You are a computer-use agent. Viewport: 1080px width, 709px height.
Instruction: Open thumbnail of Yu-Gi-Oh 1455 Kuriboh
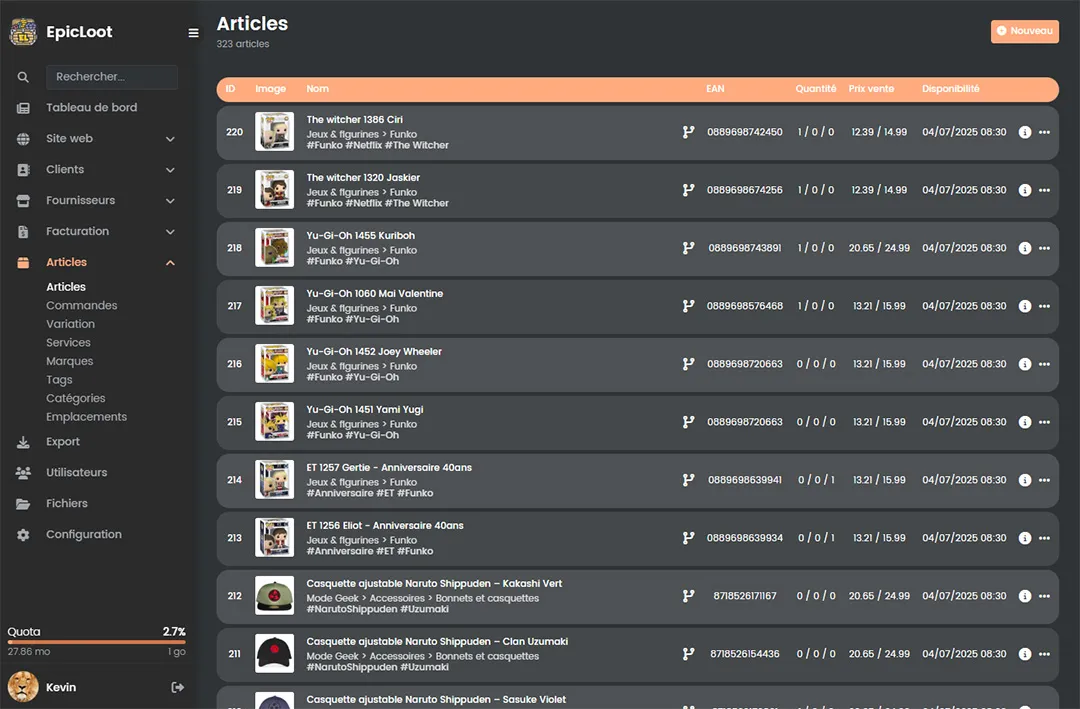pyautogui.click(x=274, y=247)
